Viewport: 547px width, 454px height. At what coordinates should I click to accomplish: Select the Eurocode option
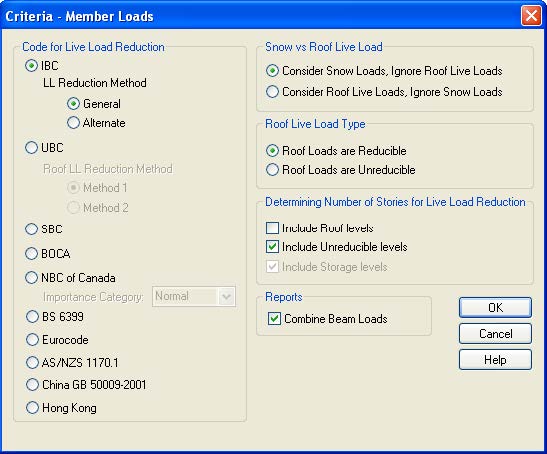coord(32,340)
